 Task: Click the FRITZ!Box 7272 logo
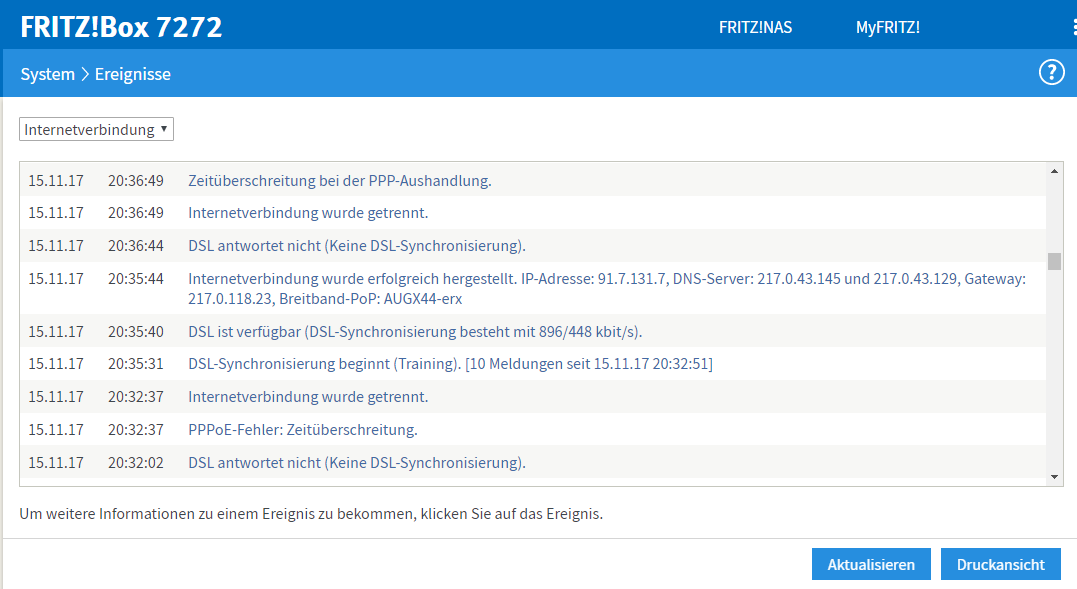(x=121, y=27)
